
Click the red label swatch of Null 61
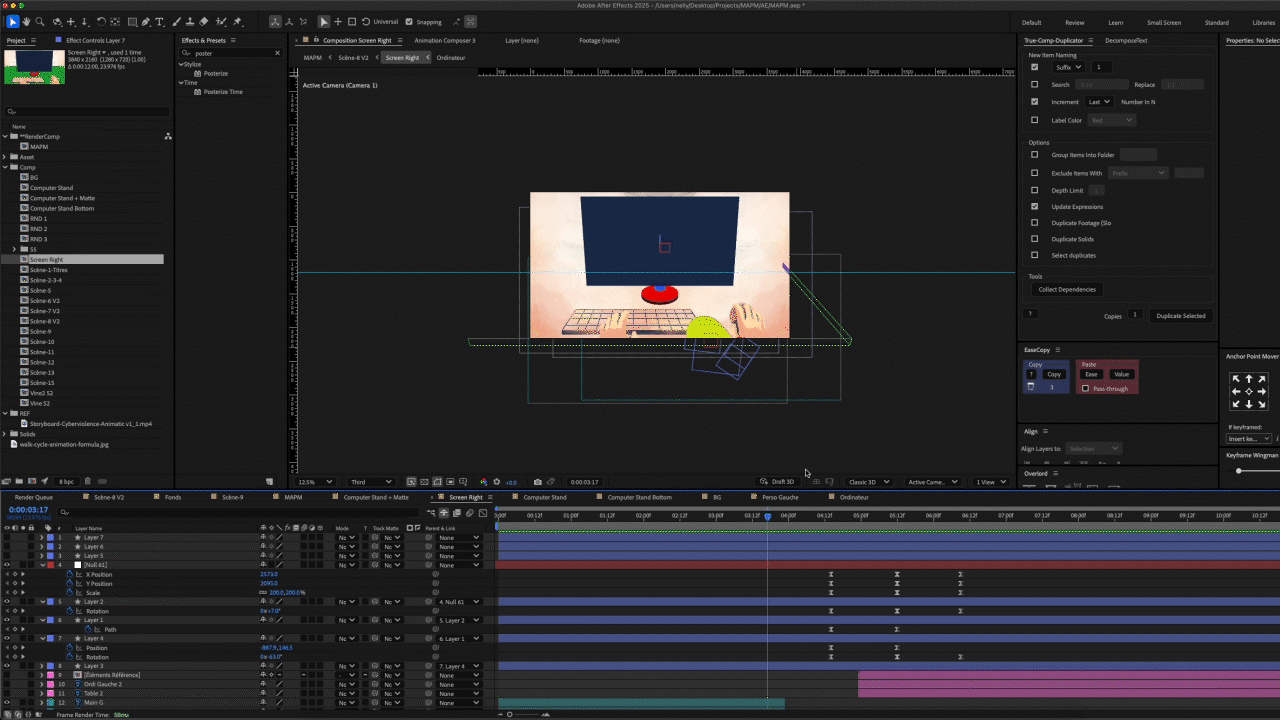pos(51,565)
